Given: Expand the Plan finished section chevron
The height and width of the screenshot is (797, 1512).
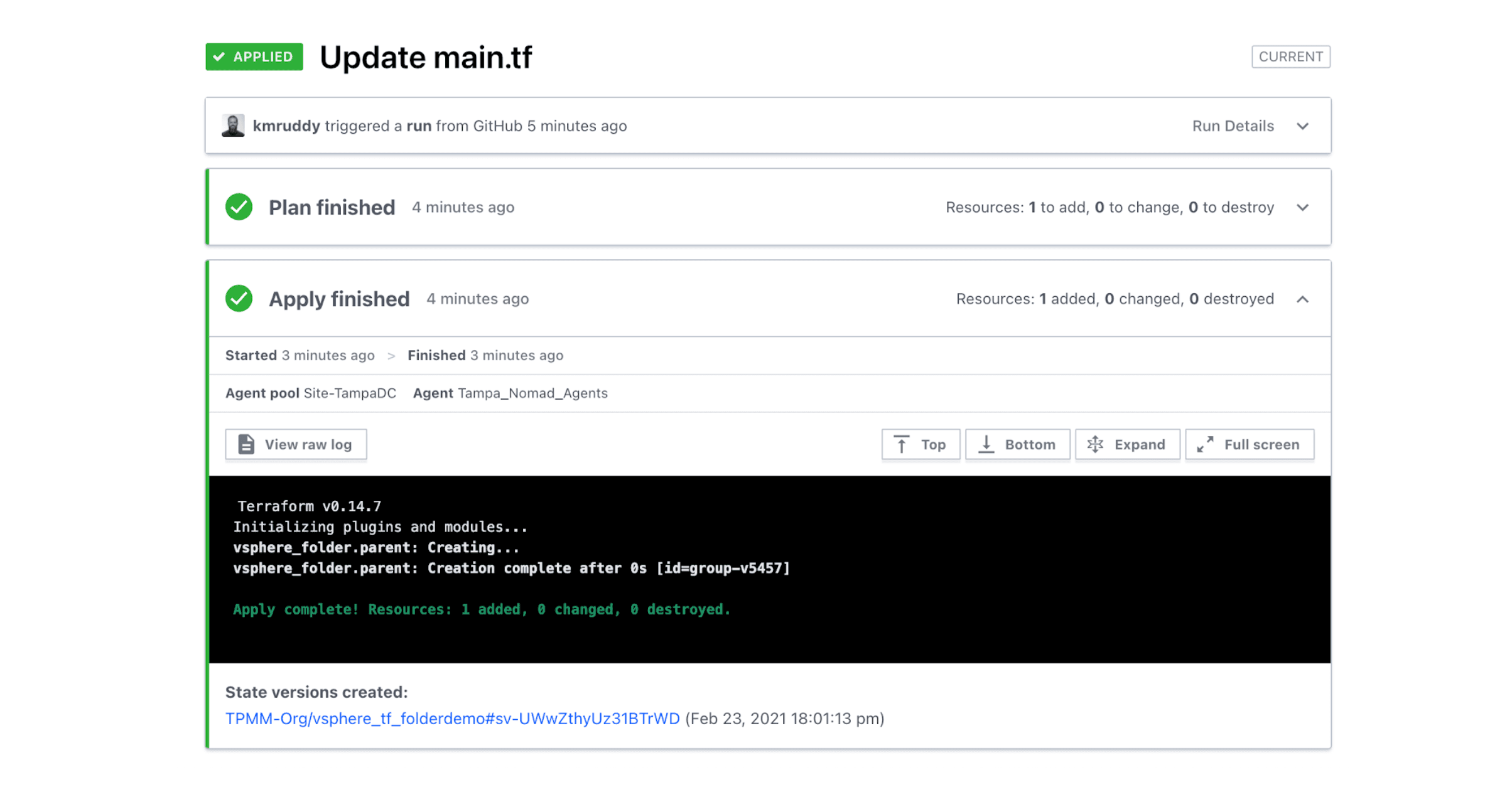Looking at the screenshot, I should coord(1303,208).
